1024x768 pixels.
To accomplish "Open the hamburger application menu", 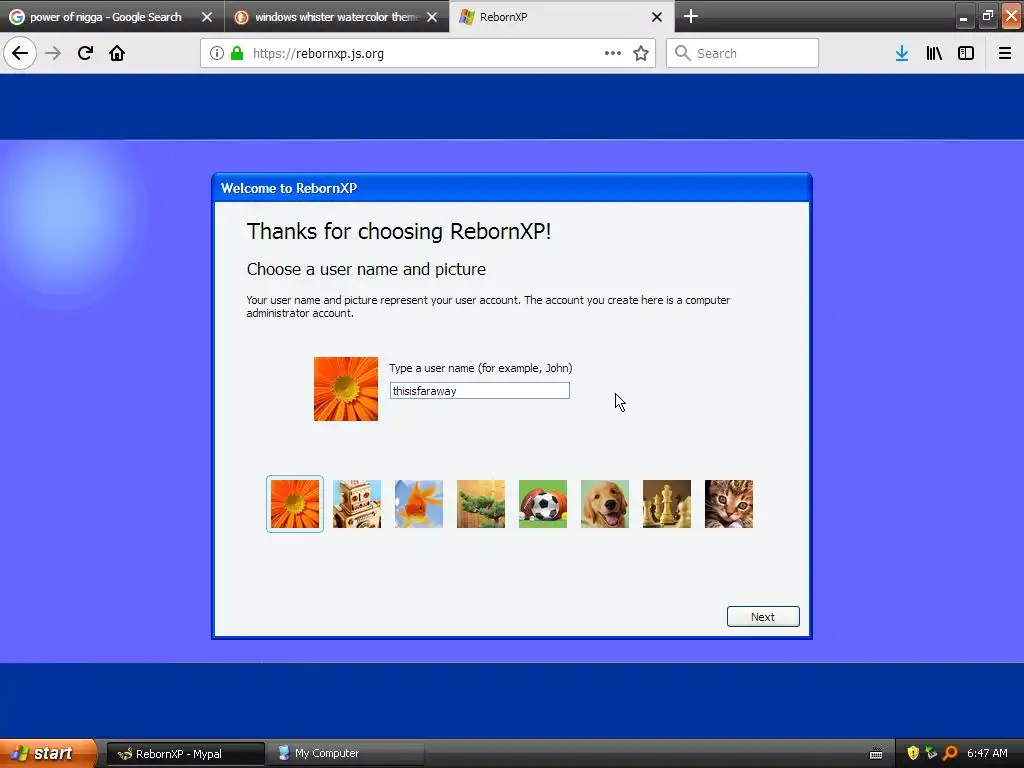I will click(1004, 53).
